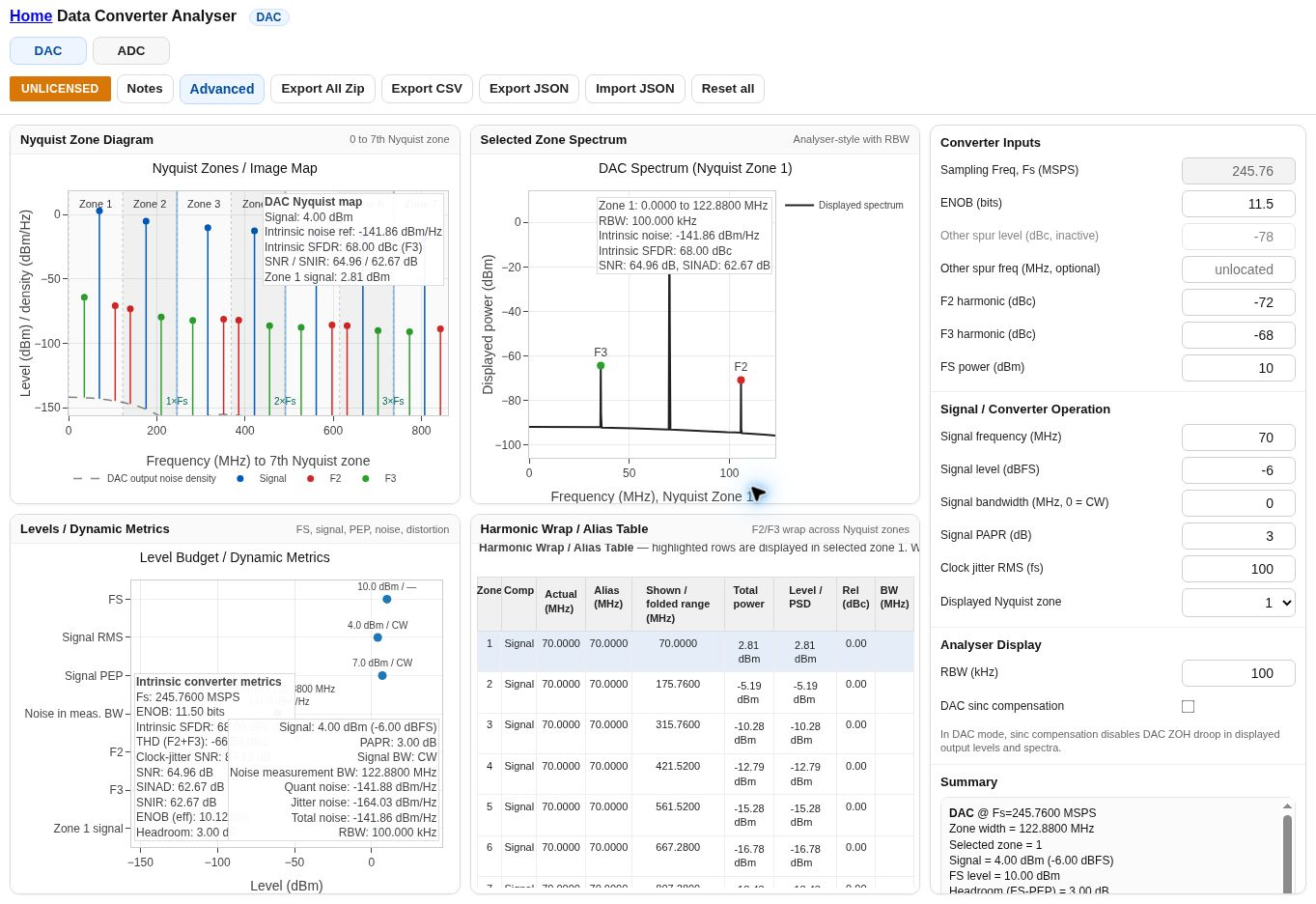Click the Reset all button
Viewport: 1316px width, 904px height.
(x=728, y=89)
